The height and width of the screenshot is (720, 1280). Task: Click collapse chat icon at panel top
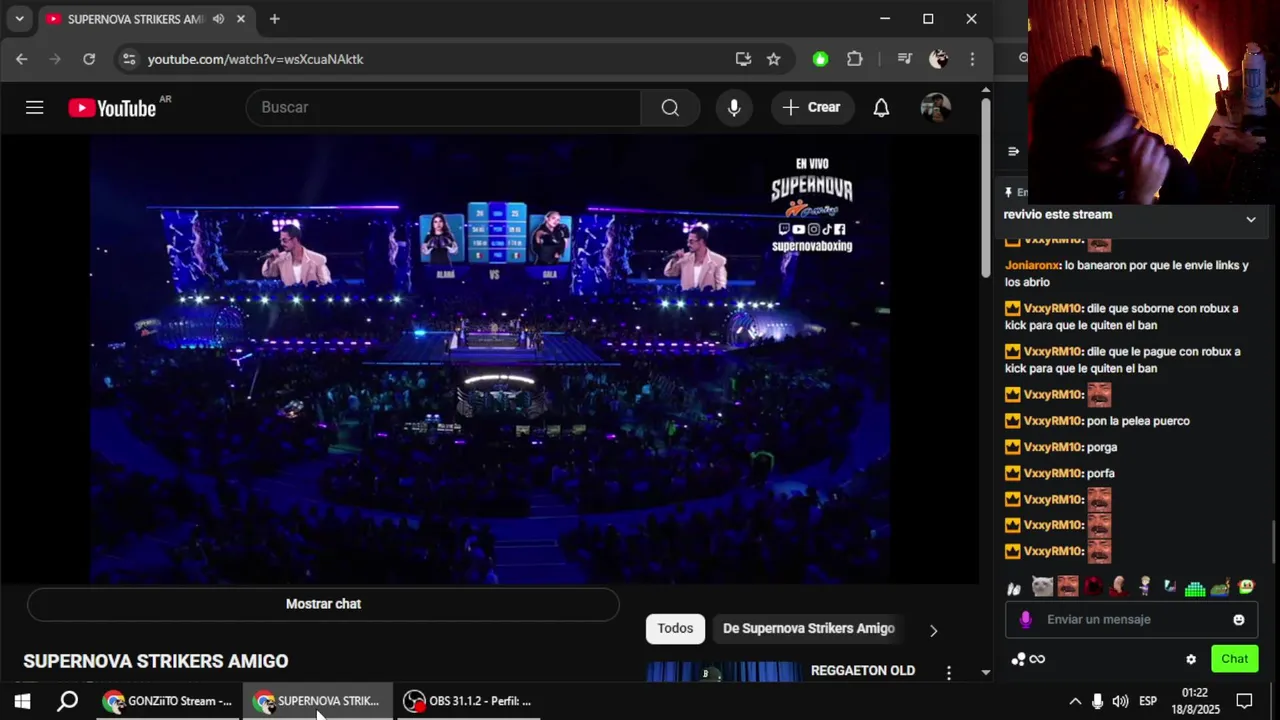[1013, 152]
